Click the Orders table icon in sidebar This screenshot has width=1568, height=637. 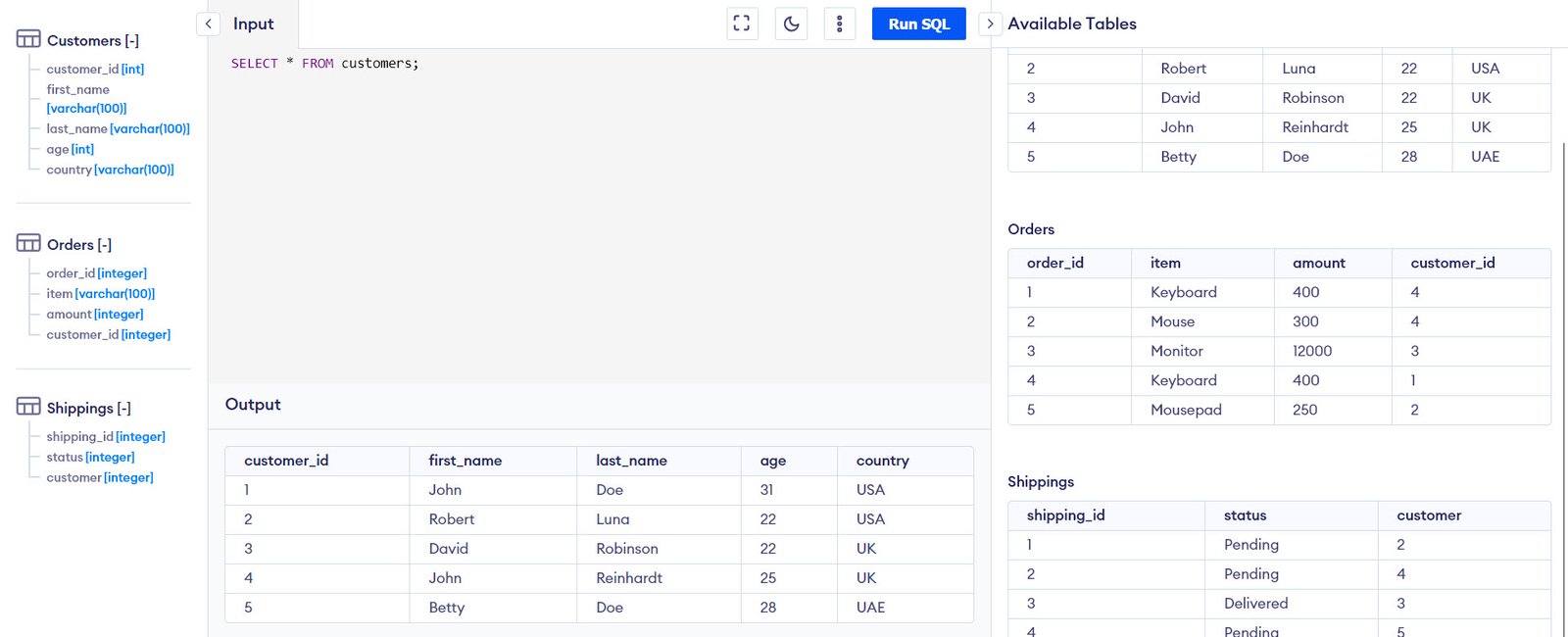(28, 243)
